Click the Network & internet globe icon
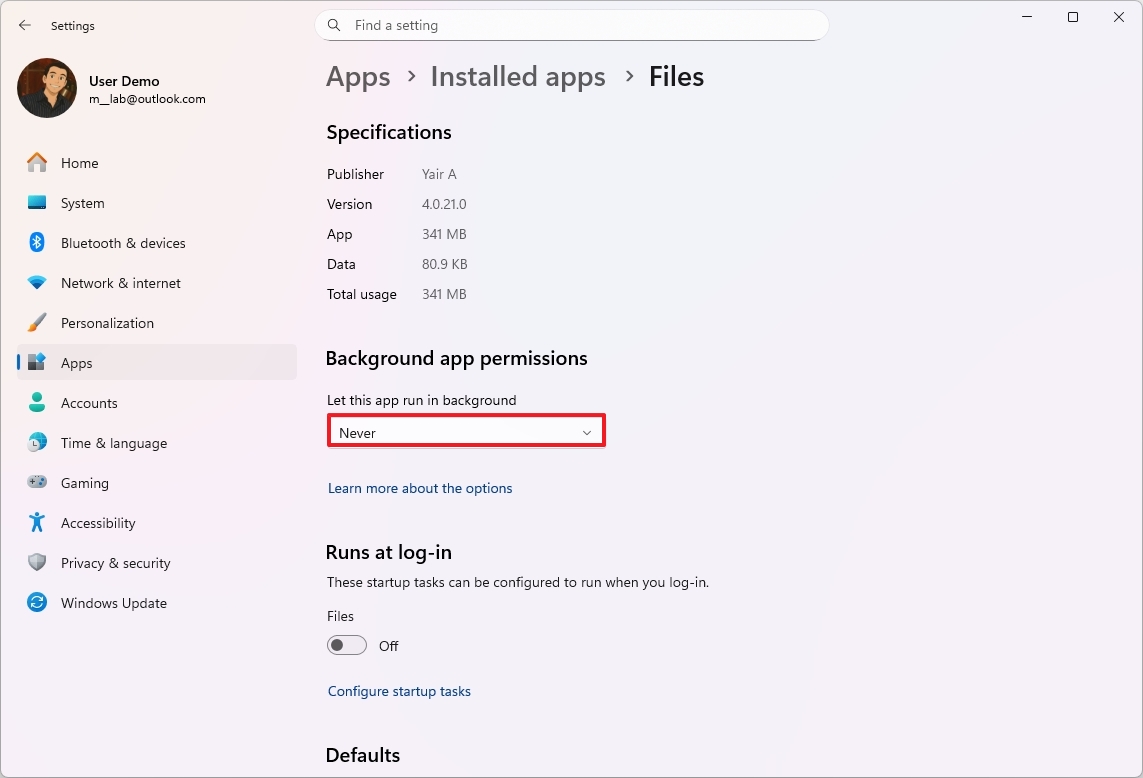 [x=36, y=282]
